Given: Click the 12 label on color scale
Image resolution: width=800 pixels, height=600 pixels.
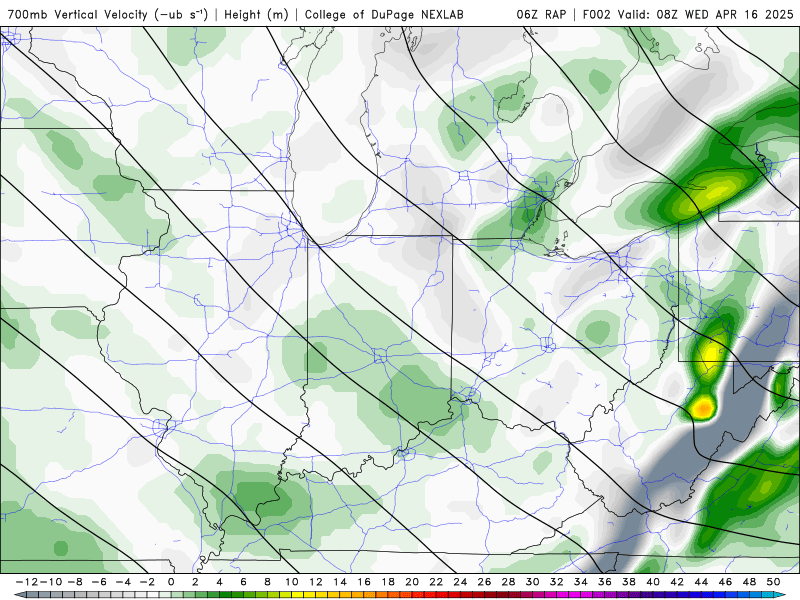Looking at the screenshot, I should 316,582.
